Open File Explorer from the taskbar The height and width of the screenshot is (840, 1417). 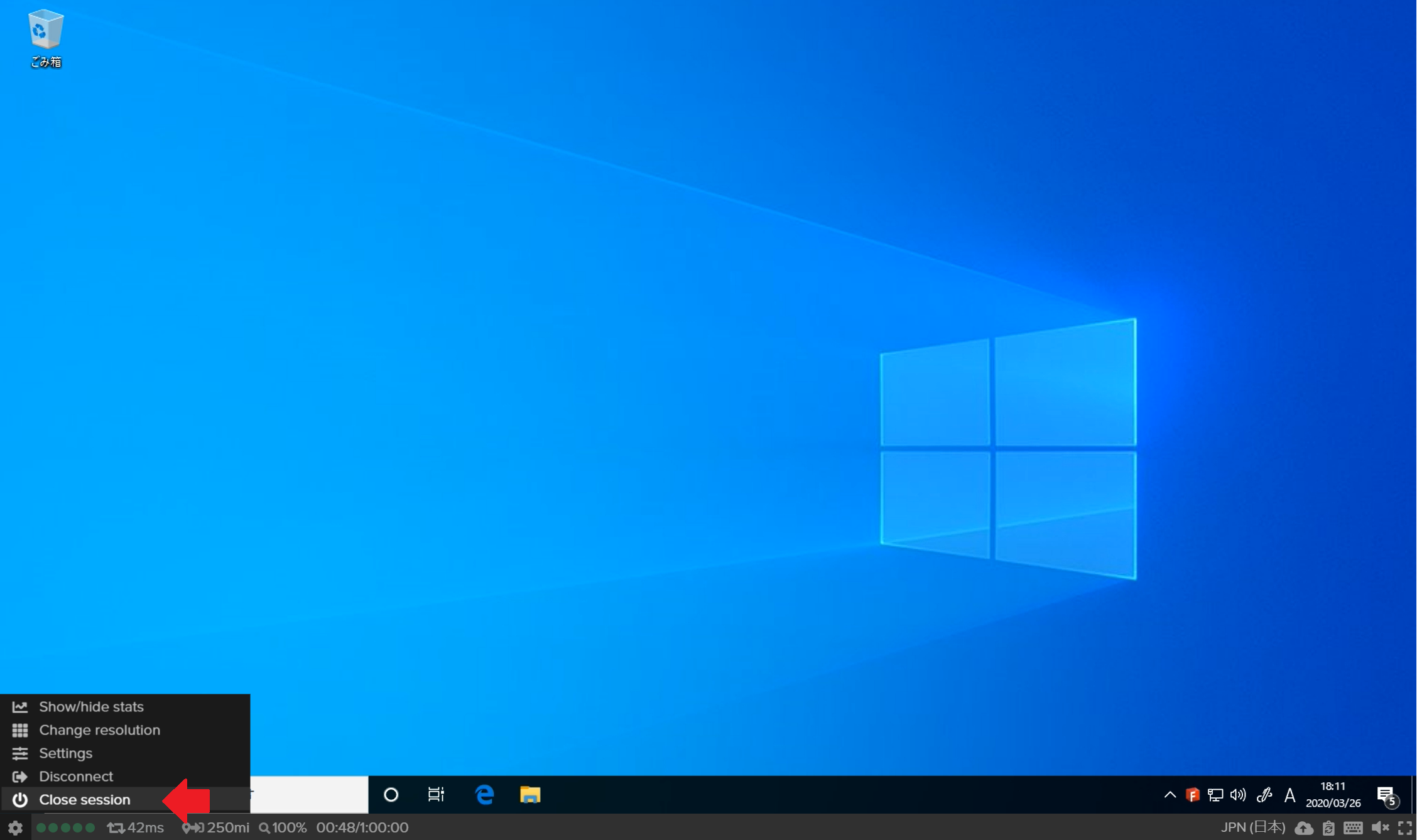tap(530, 795)
